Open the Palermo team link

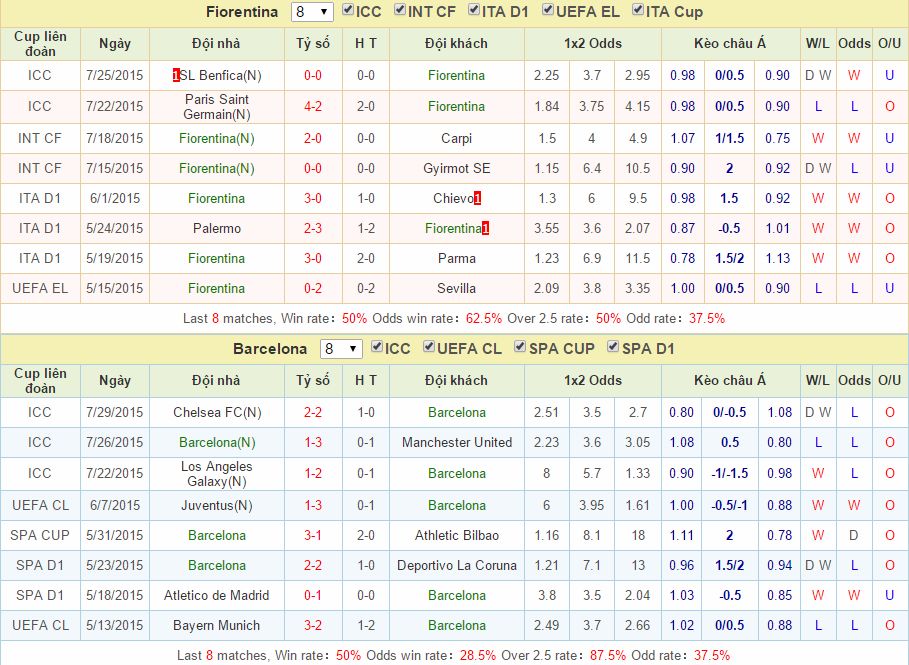[217, 228]
